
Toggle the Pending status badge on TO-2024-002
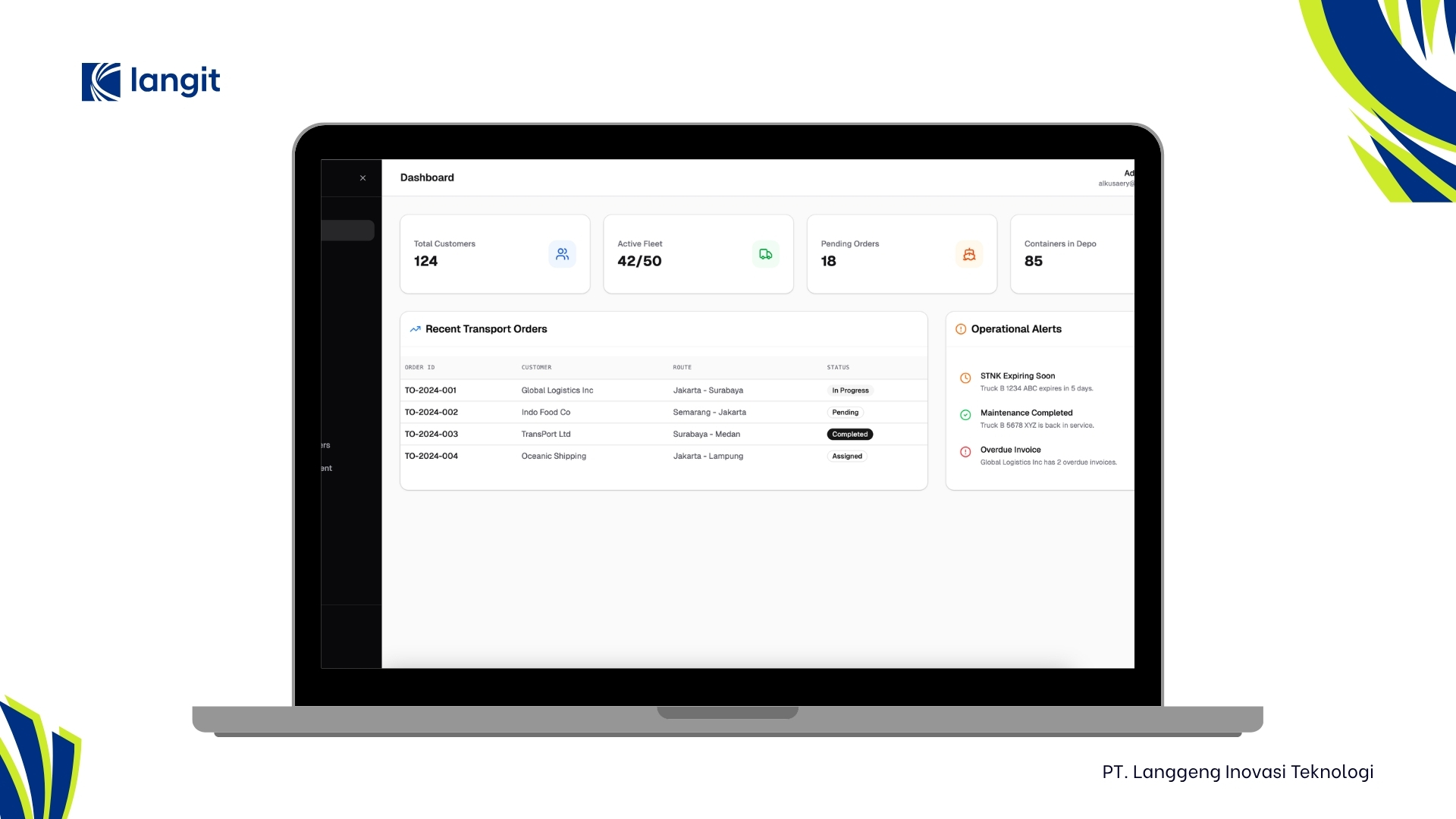[845, 412]
